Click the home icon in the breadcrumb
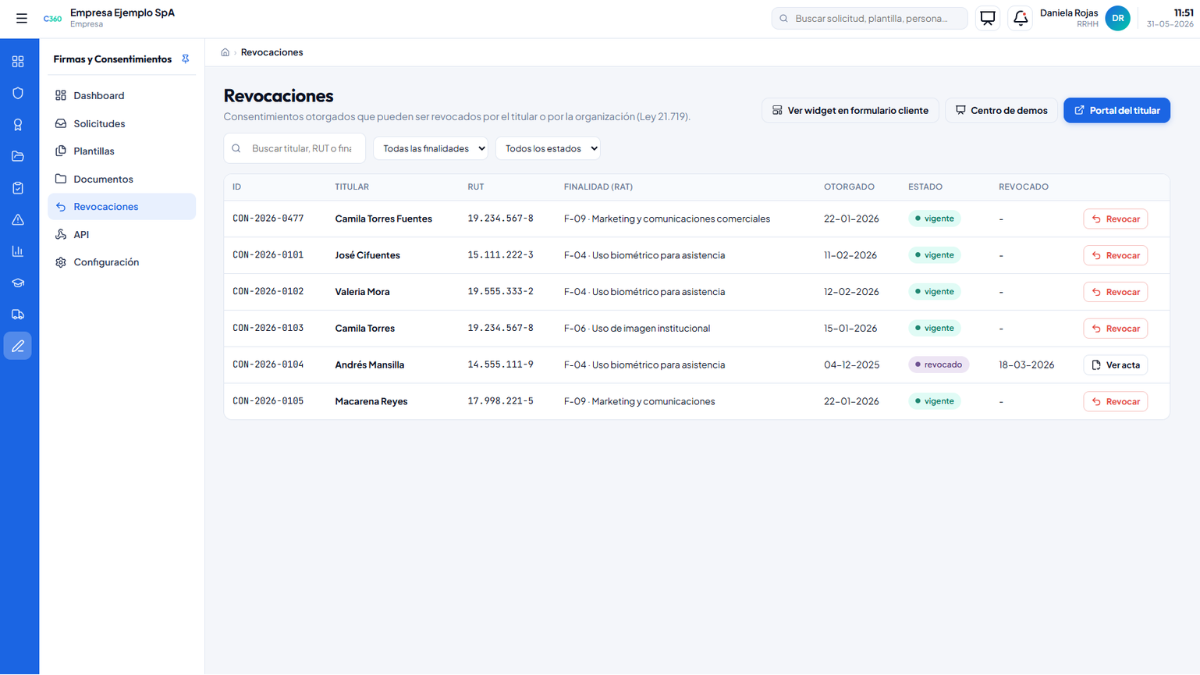Viewport: 1200px width, 675px height. click(x=225, y=52)
